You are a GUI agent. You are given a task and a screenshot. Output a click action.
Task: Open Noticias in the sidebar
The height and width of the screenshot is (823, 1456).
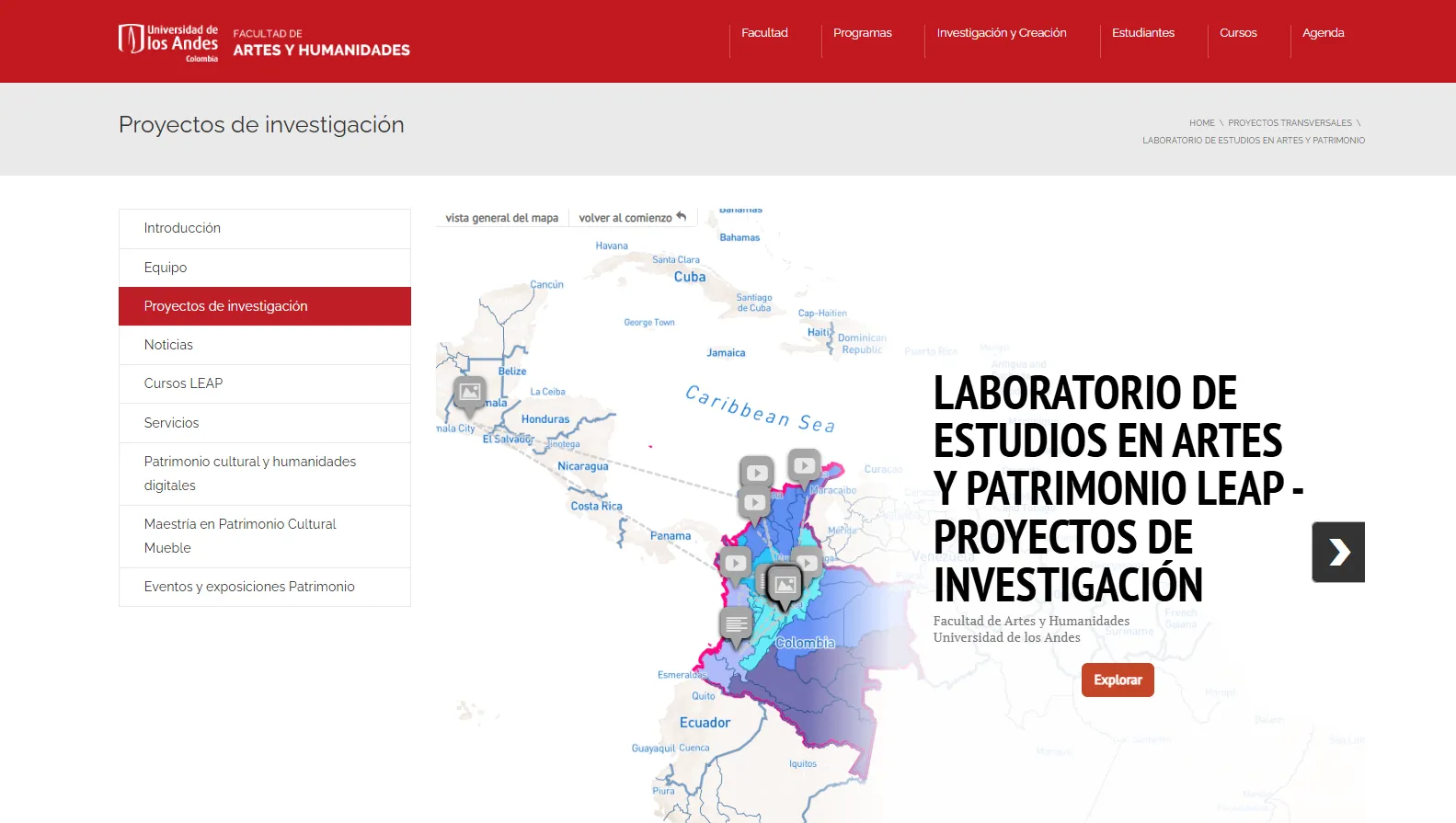[265, 345]
